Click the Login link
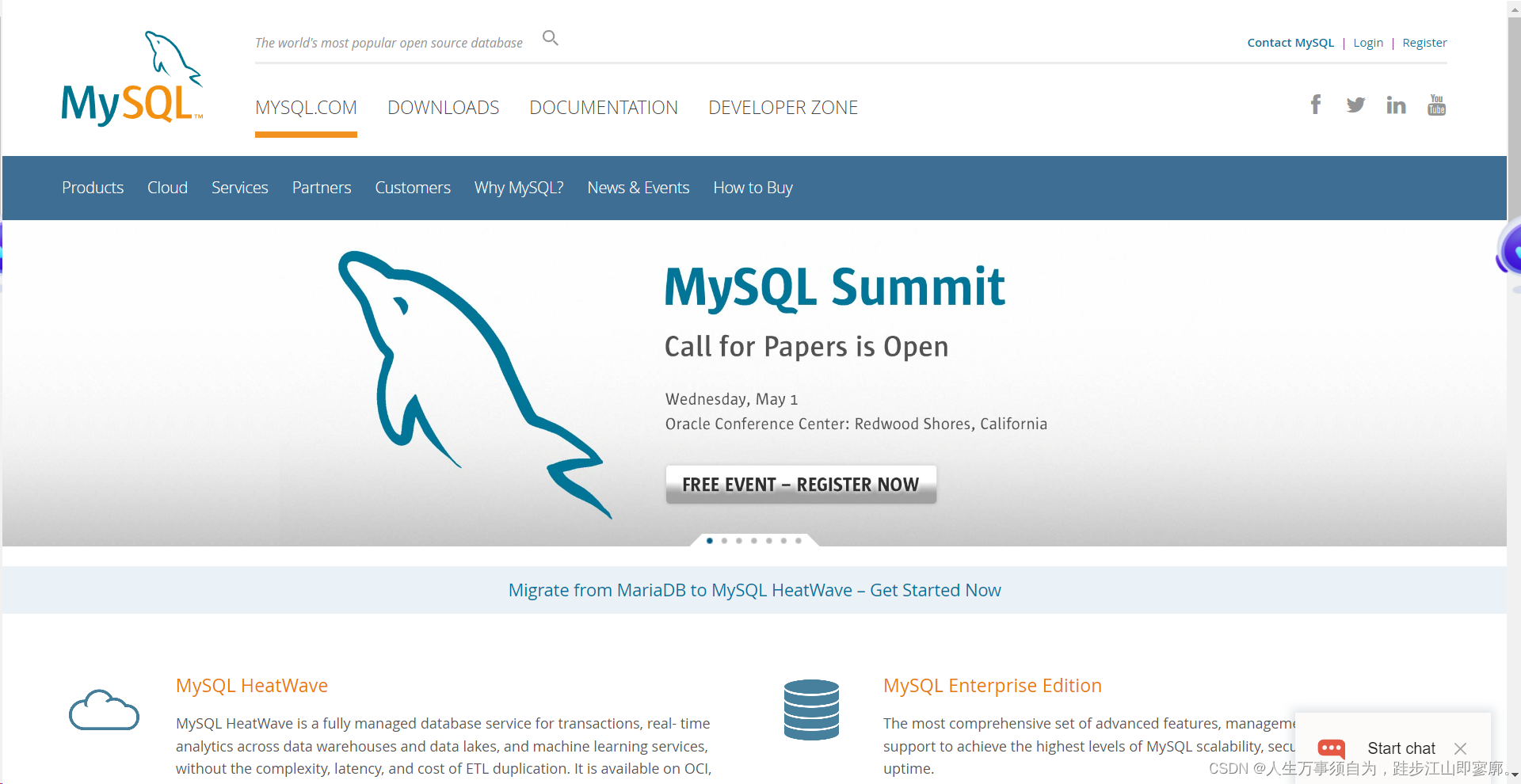This screenshot has height=784, width=1521. pos(1368,43)
